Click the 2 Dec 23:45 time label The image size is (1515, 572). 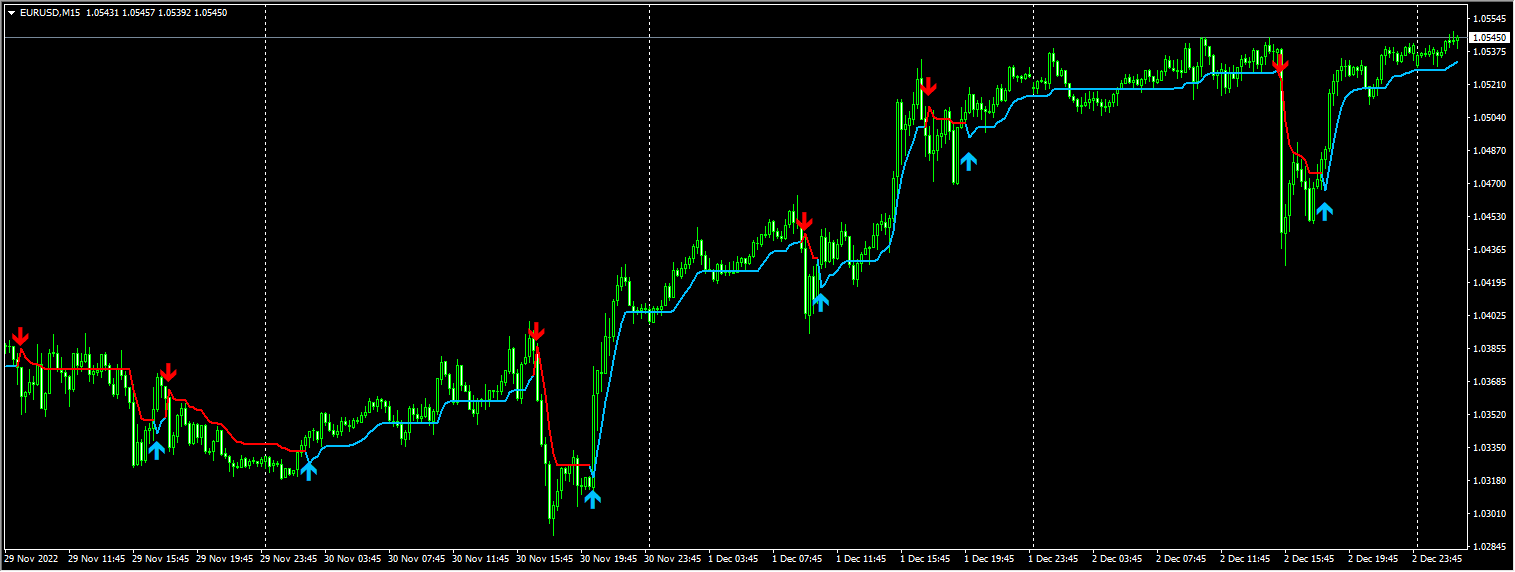point(1439,559)
